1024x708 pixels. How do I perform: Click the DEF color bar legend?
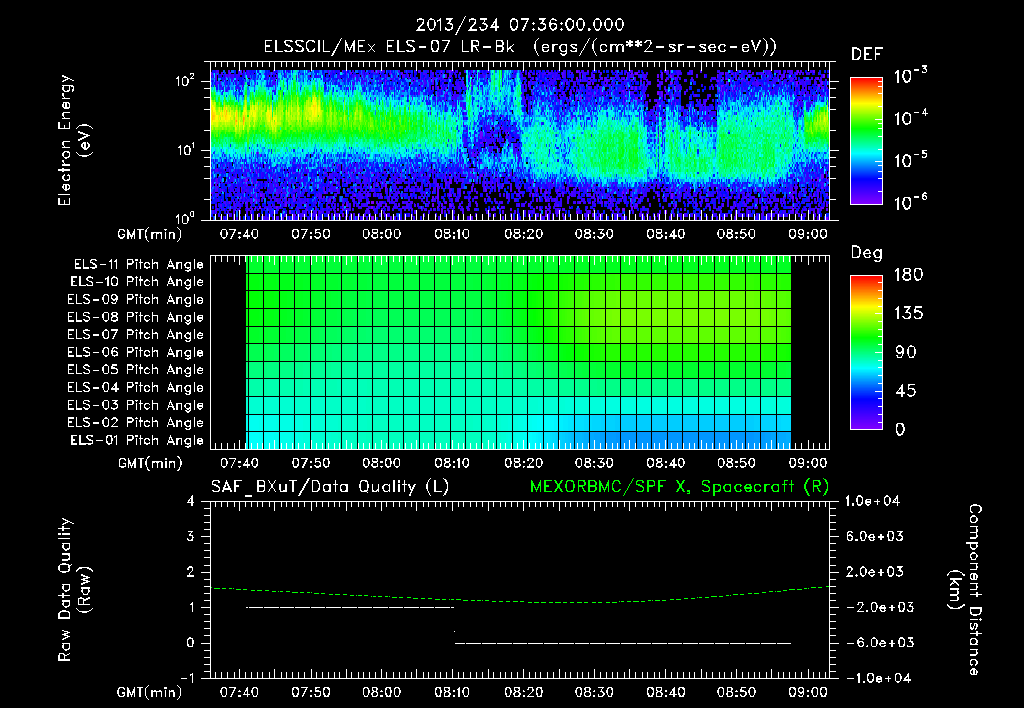(866, 140)
